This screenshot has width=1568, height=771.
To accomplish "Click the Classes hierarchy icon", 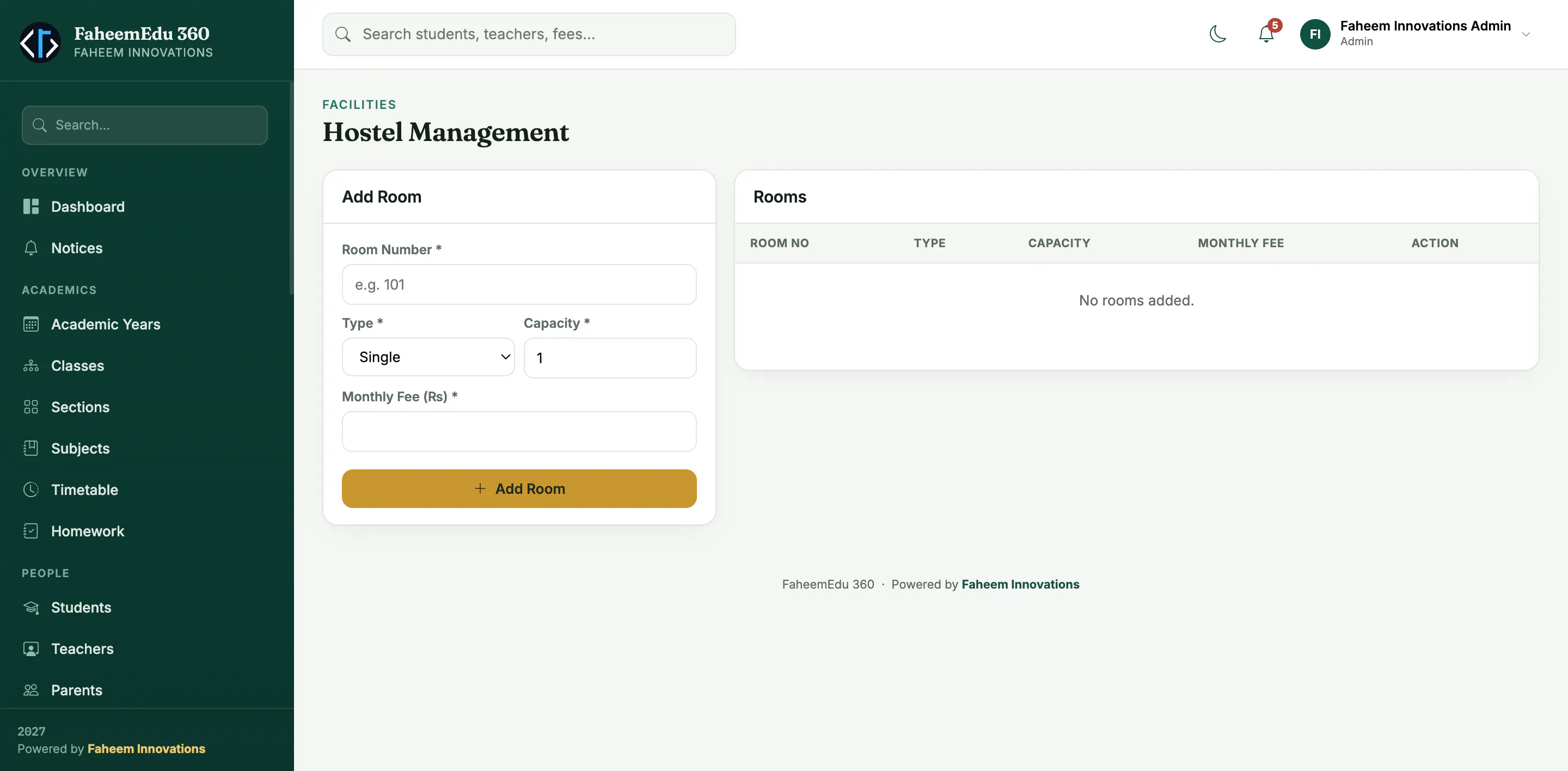I will point(31,366).
